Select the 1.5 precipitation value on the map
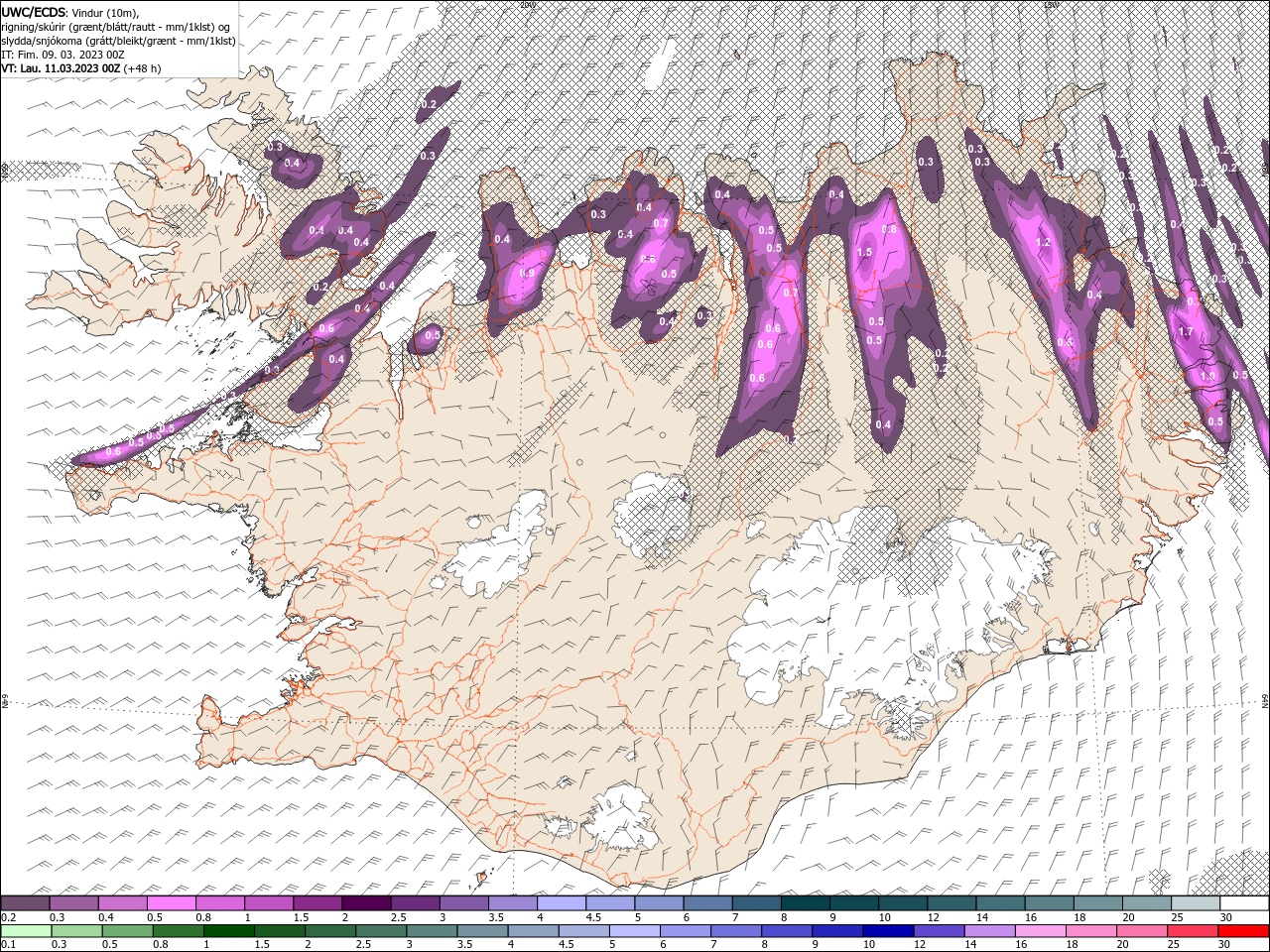The width and height of the screenshot is (1270, 952). click(864, 253)
